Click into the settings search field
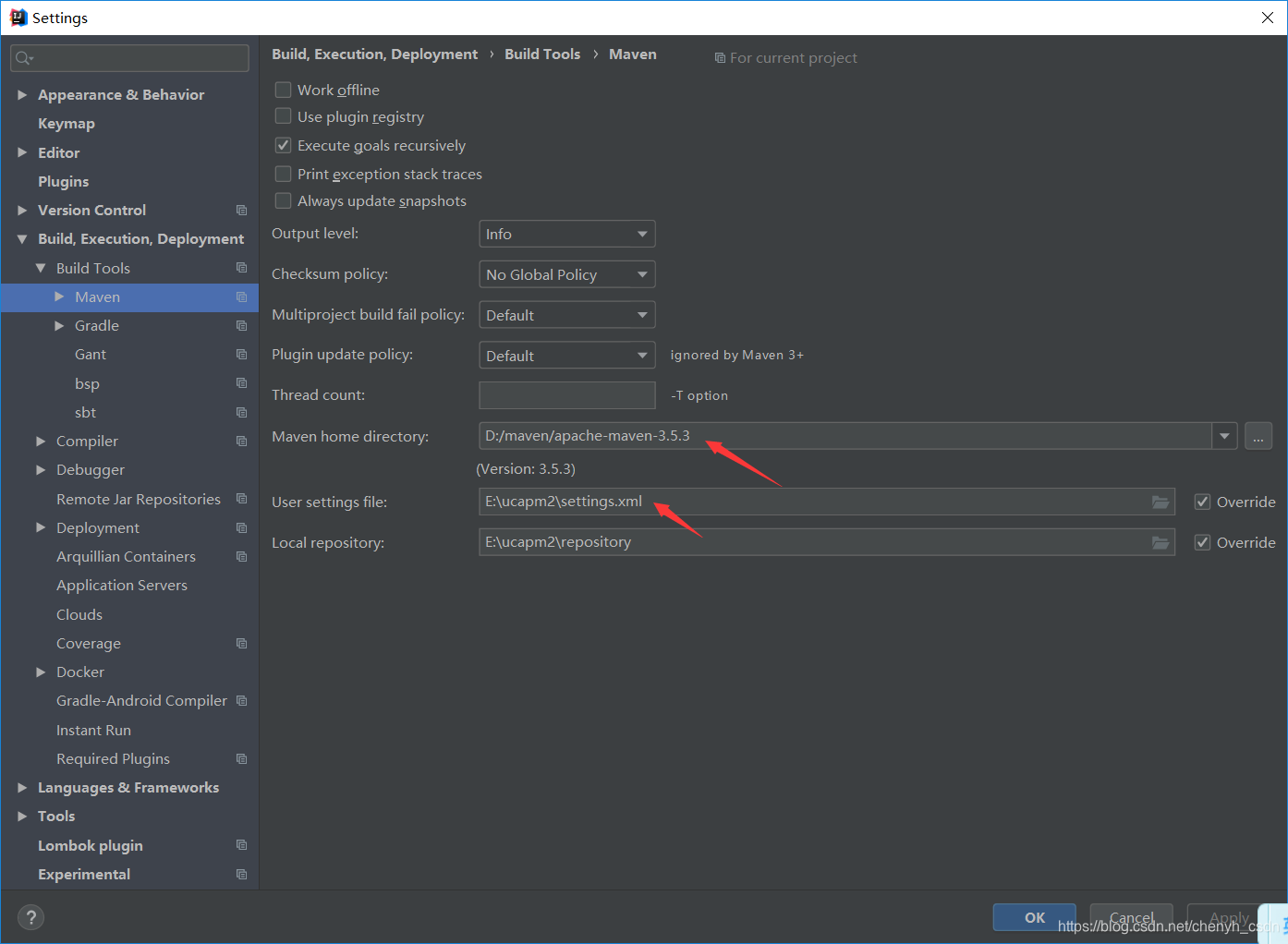 tap(129, 58)
